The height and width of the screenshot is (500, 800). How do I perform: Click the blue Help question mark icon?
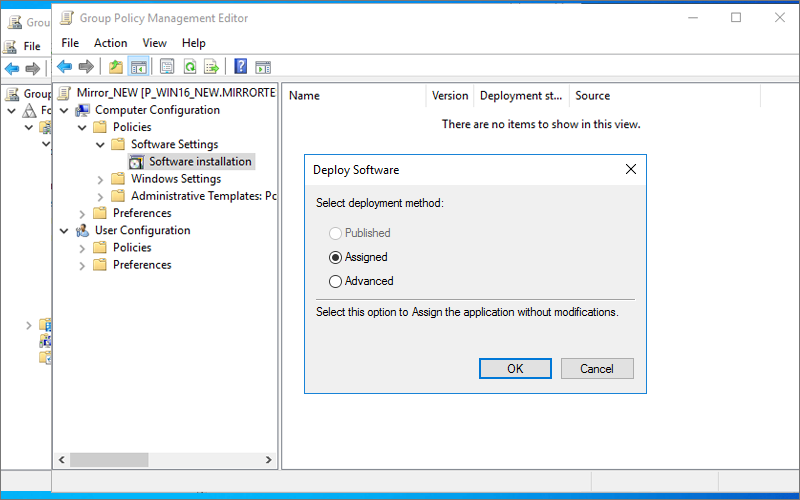[240, 66]
